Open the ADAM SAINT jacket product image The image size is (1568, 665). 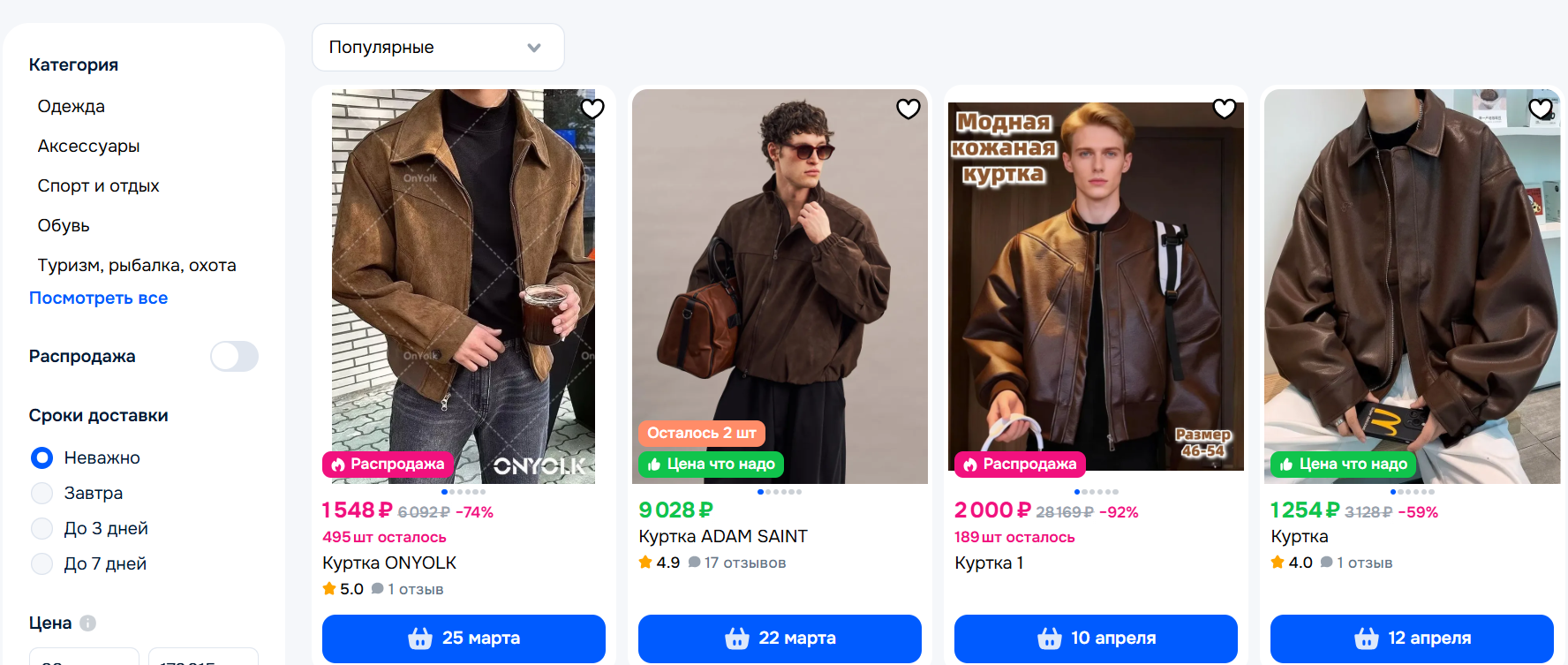point(780,265)
